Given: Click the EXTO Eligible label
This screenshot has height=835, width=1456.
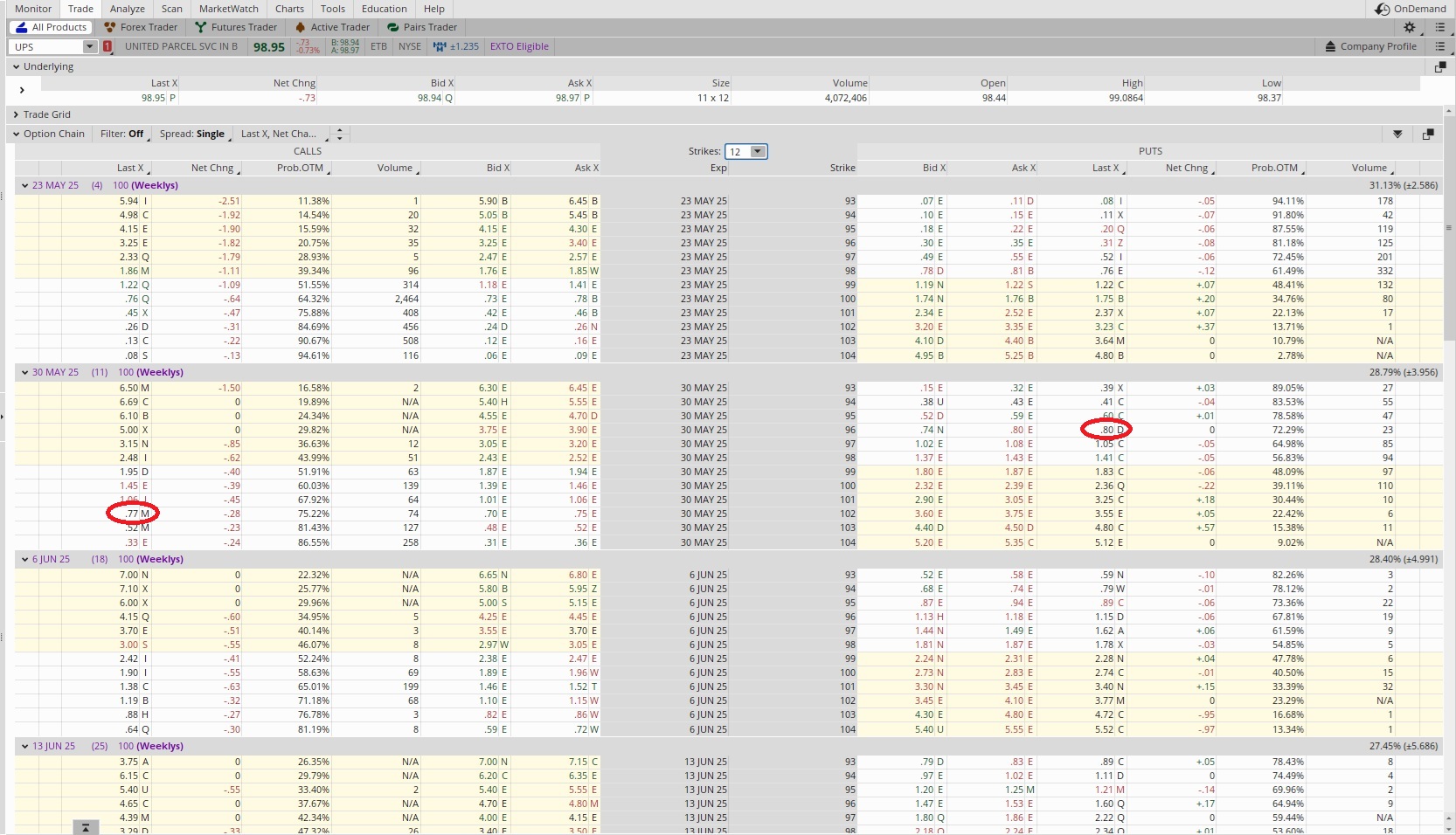Looking at the screenshot, I should (x=519, y=46).
